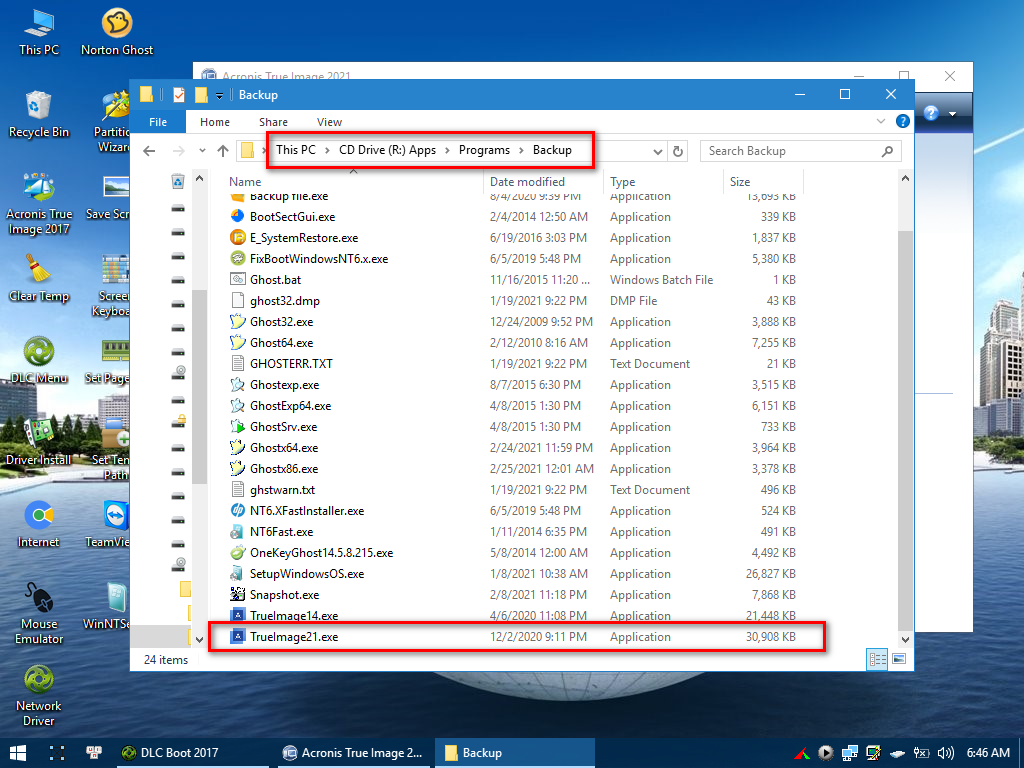The image size is (1024, 768).
Task: Click network tray icon
Action: click(x=850, y=753)
